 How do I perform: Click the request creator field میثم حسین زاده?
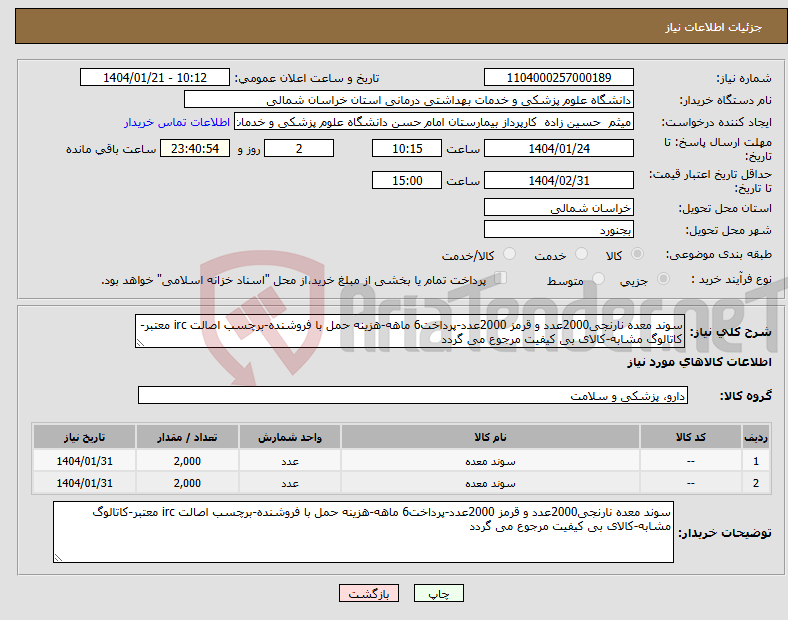[434, 122]
